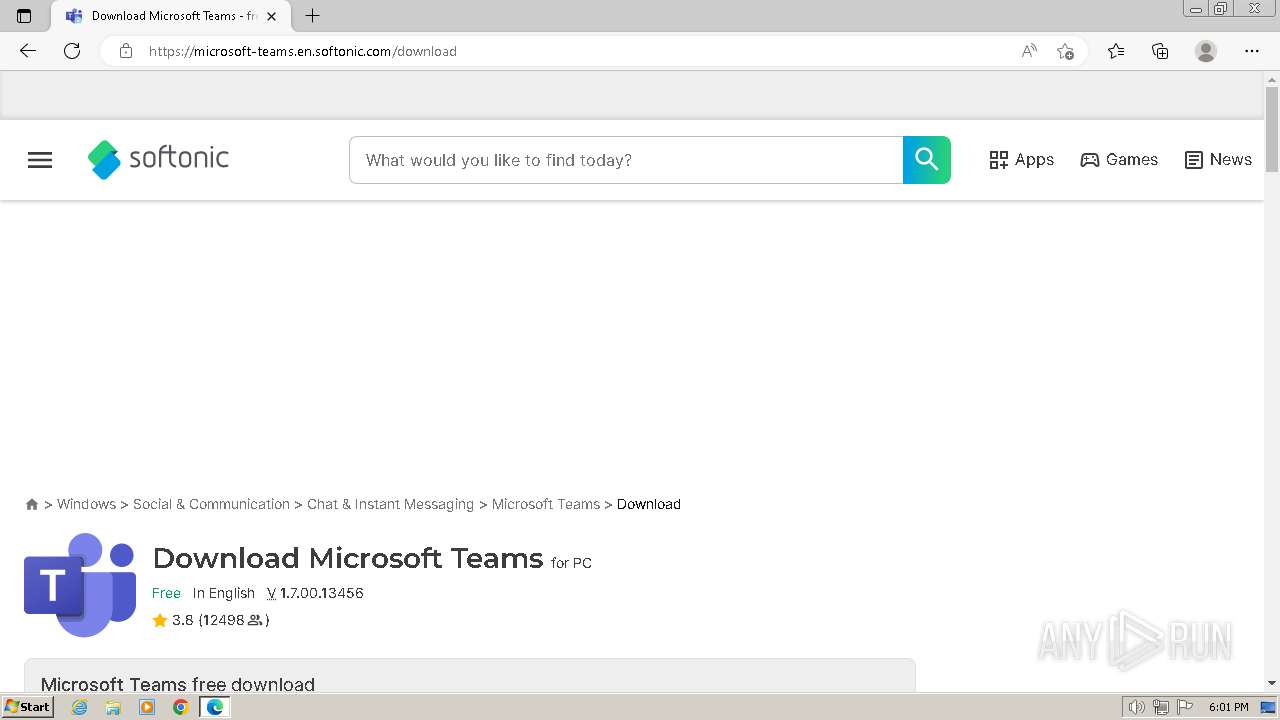
Task: Click the 'In English' language label
Action: coord(224,593)
